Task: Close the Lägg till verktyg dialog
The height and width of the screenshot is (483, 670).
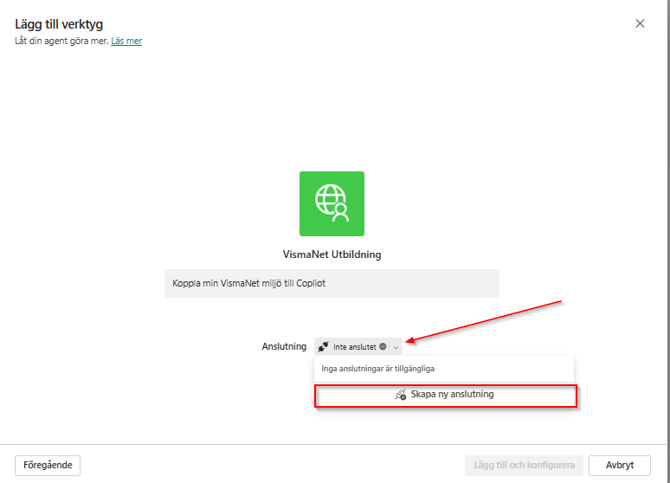Action: pos(640,24)
